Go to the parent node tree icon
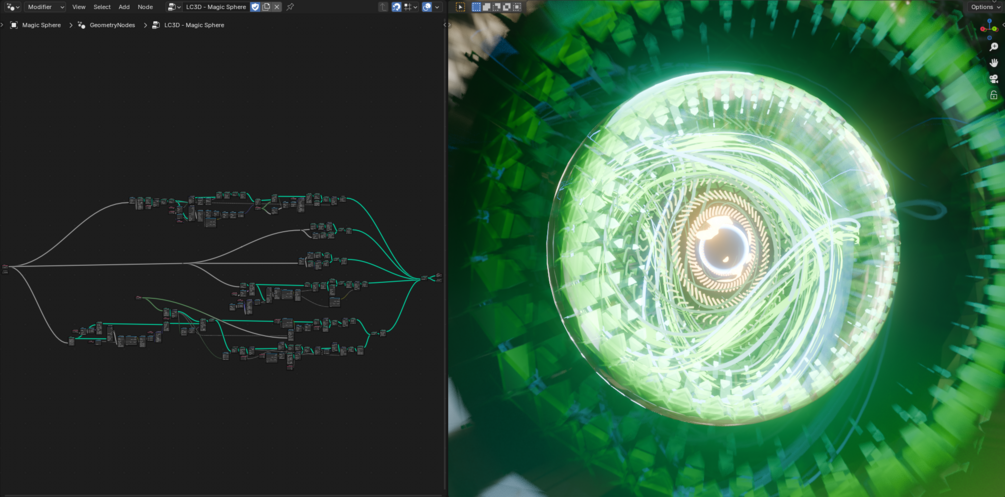This screenshot has width=1005, height=497. tap(383, 6)
